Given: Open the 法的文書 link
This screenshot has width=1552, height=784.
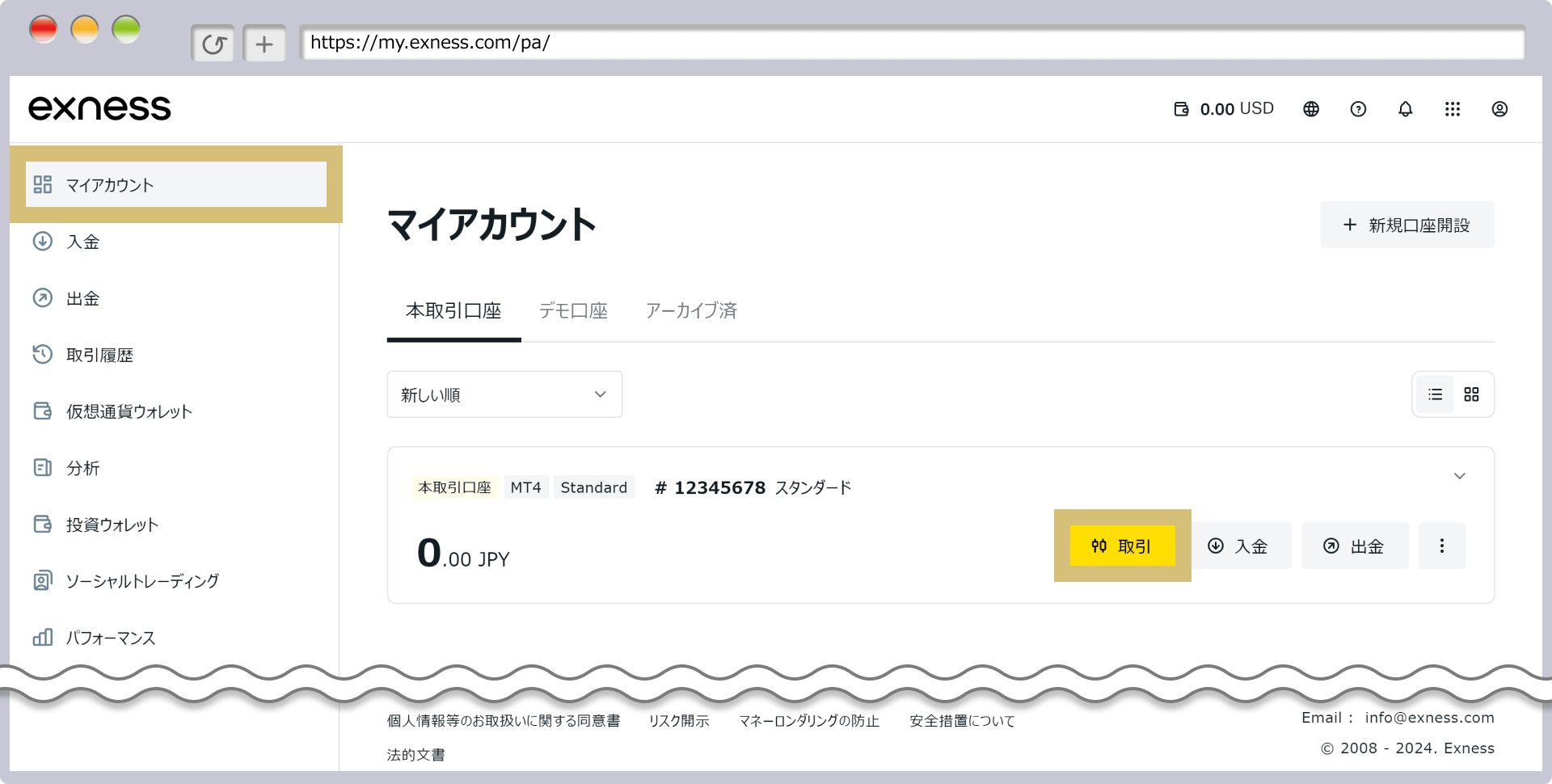Looking at the screenshot, I should (415, 755).
